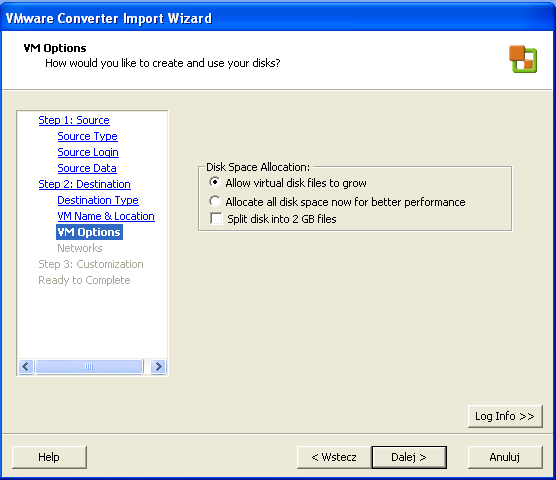Open Help for the wizard
This screenshot has height=480, width=556.
pos(49,457)
